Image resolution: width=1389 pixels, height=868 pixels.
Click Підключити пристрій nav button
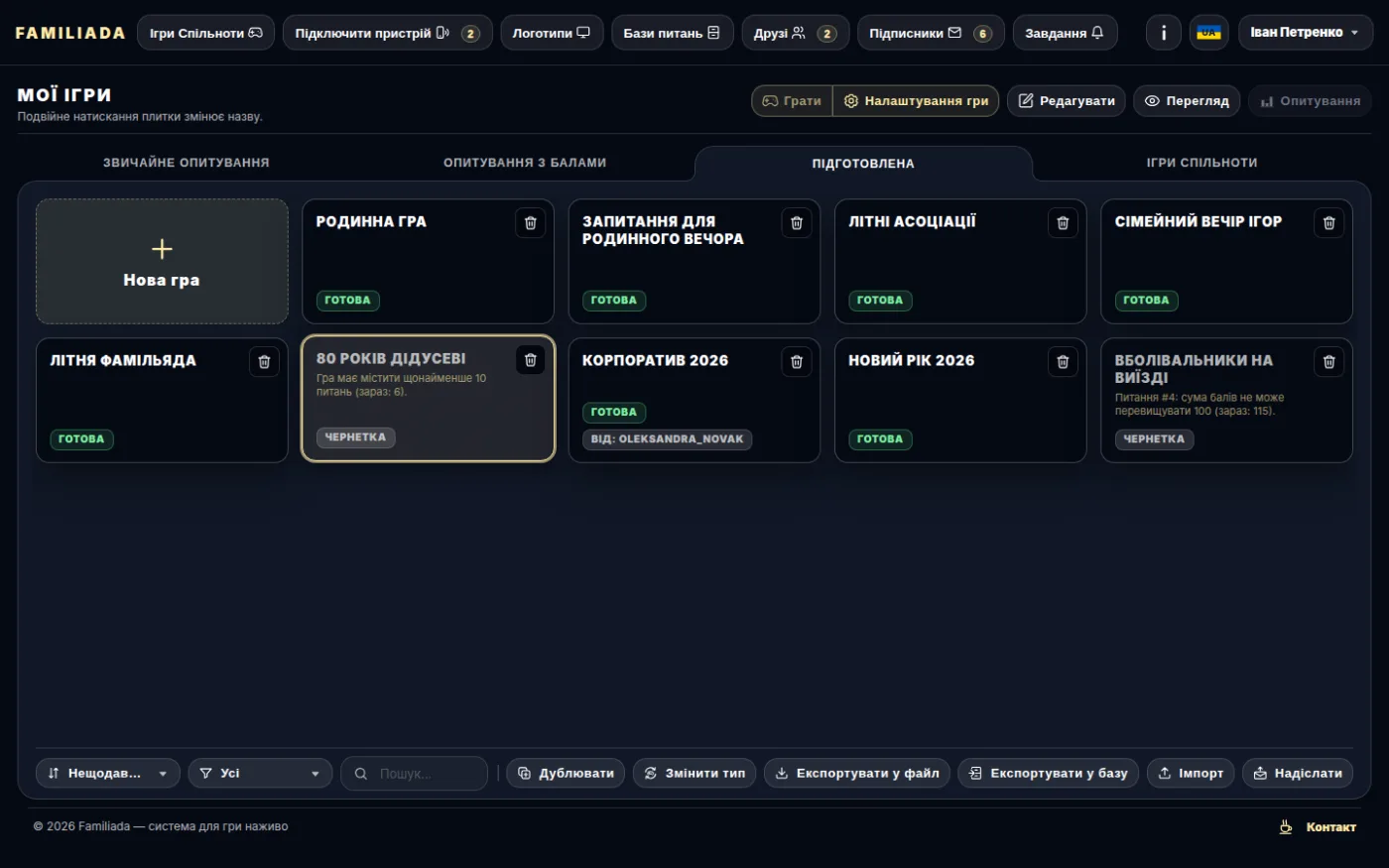pos(387,33)
